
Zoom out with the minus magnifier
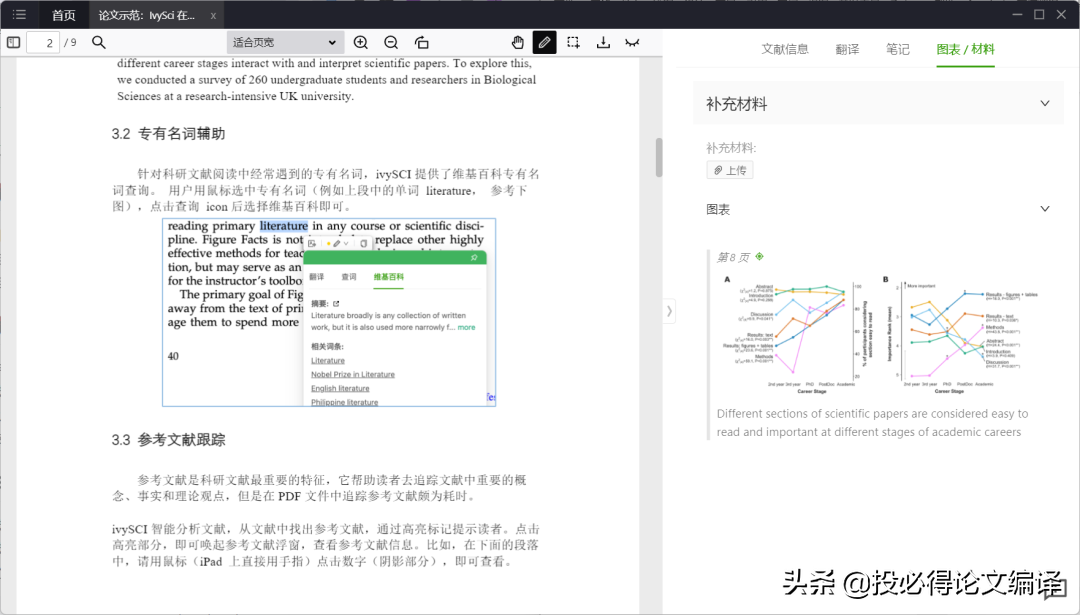(x=391, y=43)
